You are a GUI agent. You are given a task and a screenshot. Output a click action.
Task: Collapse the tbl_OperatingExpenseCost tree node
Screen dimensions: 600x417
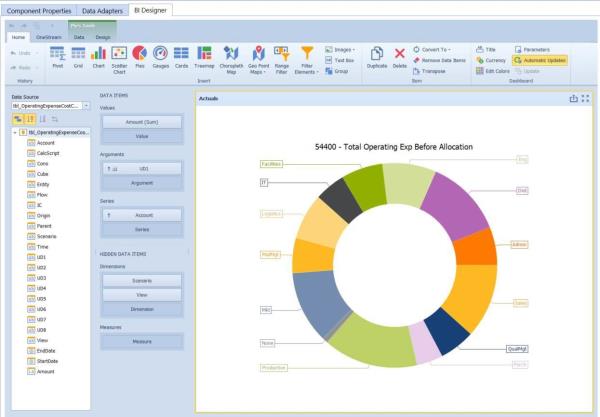[15, 132]
